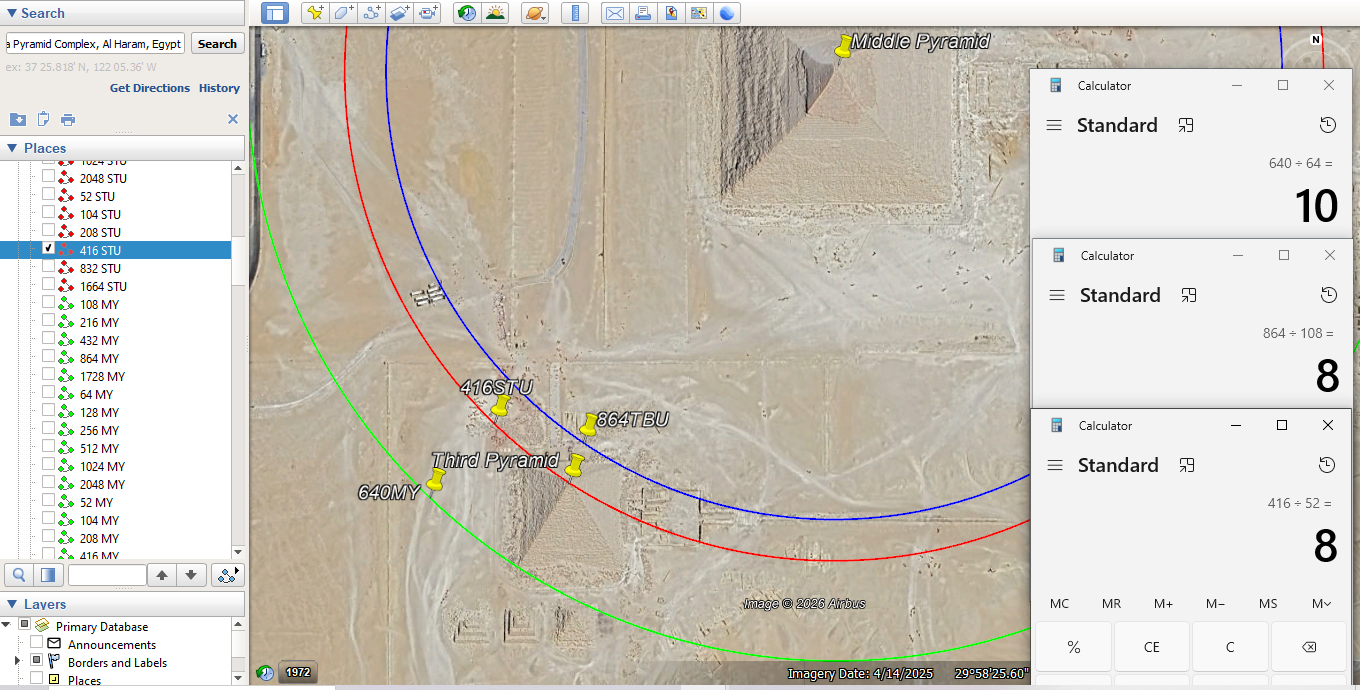Check the 2048 STU checkbox
This screenshot has height=690, width=1360.
pyautogui.click(x=48, y=177)
